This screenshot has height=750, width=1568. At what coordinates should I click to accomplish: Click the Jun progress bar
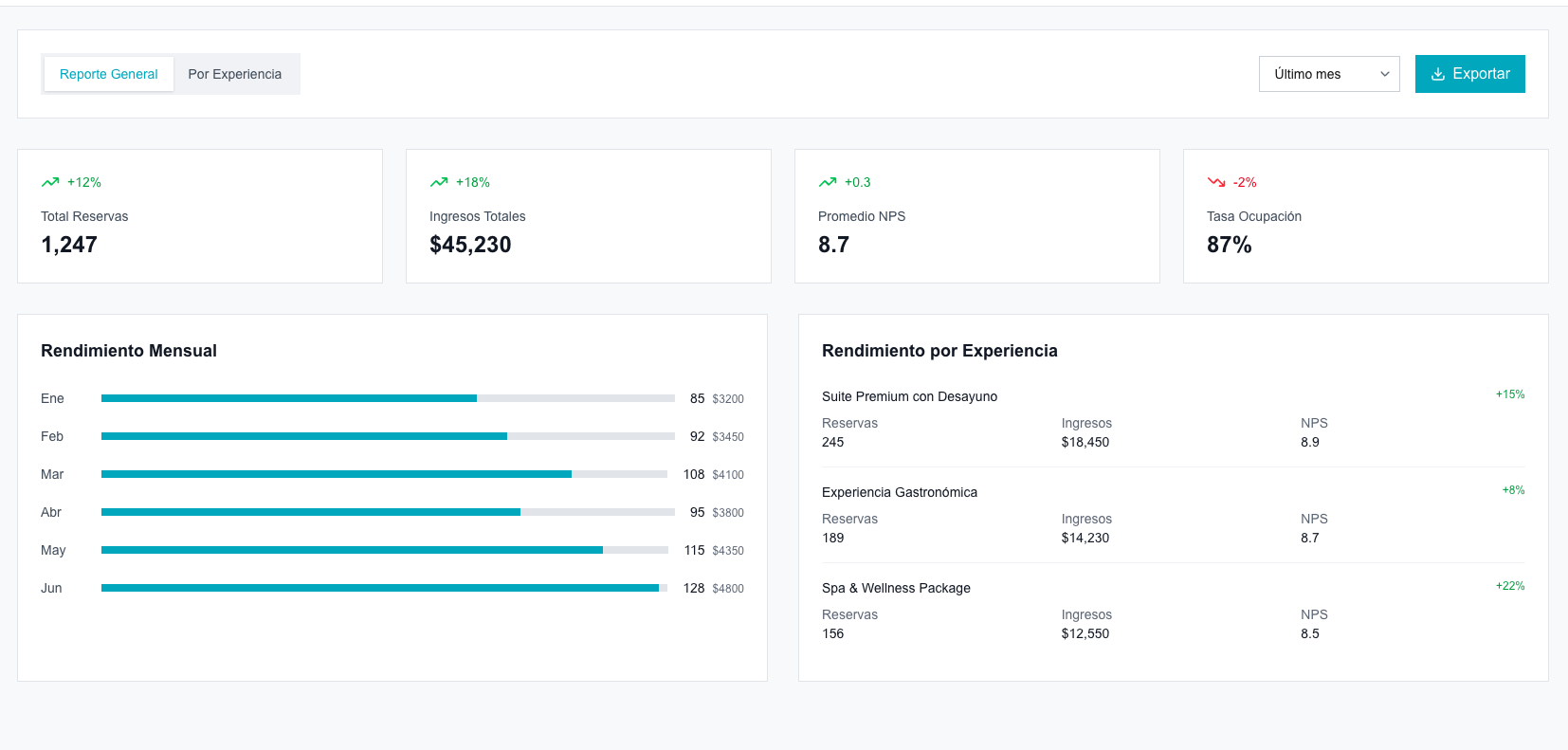pos(384,588)
